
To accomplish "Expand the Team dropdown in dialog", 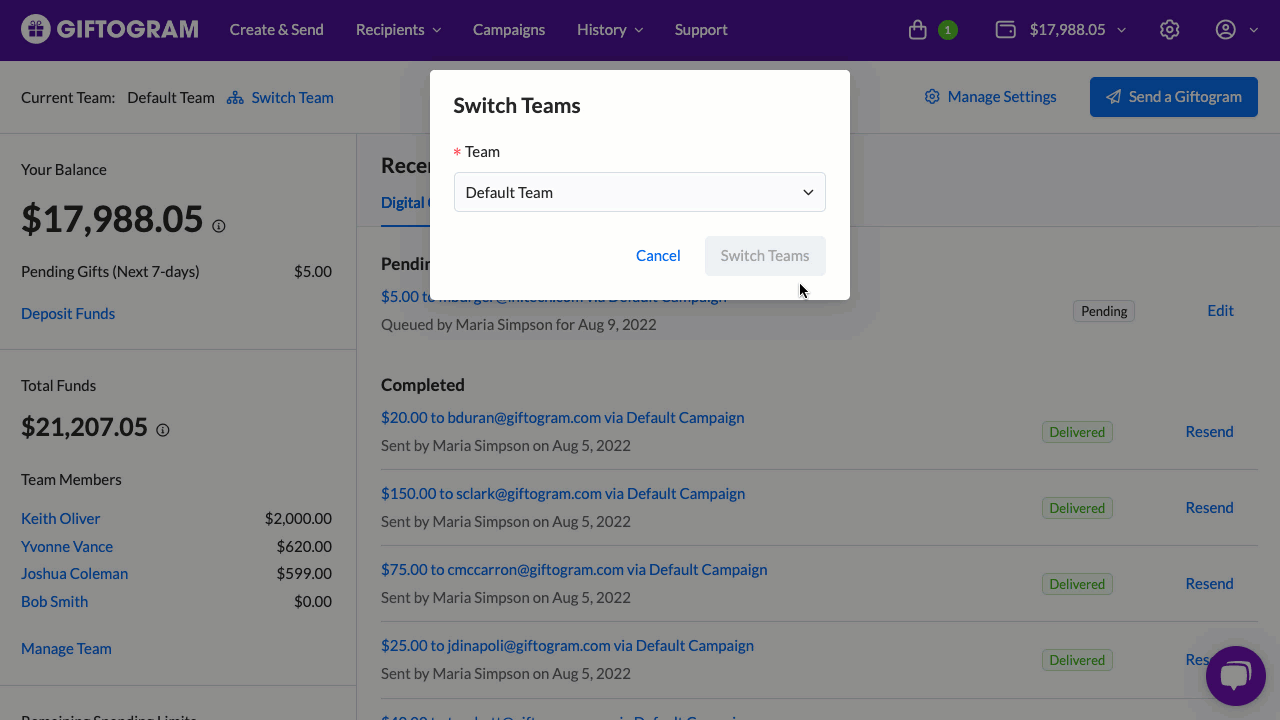I will 640,192.
